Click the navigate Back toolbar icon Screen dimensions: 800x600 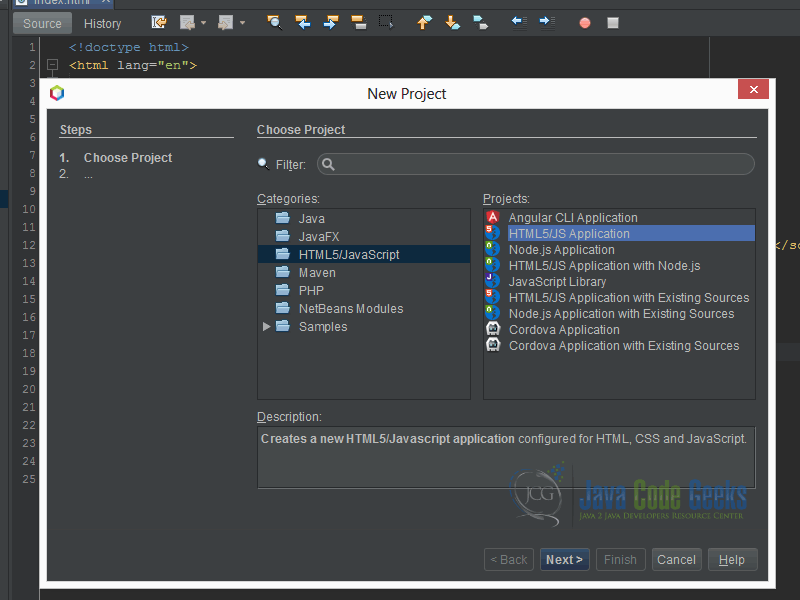click(x=187, y=22)
